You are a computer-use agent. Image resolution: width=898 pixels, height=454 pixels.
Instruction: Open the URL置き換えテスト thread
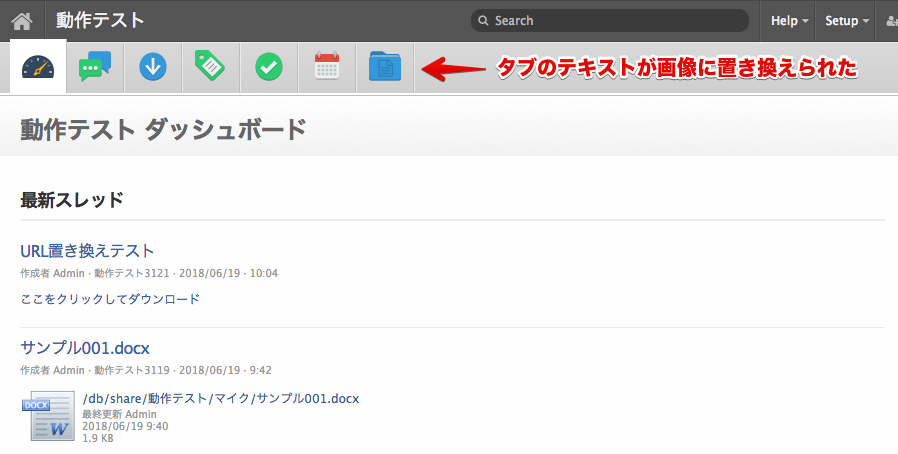pyautogui.click(x=87, y=251)
